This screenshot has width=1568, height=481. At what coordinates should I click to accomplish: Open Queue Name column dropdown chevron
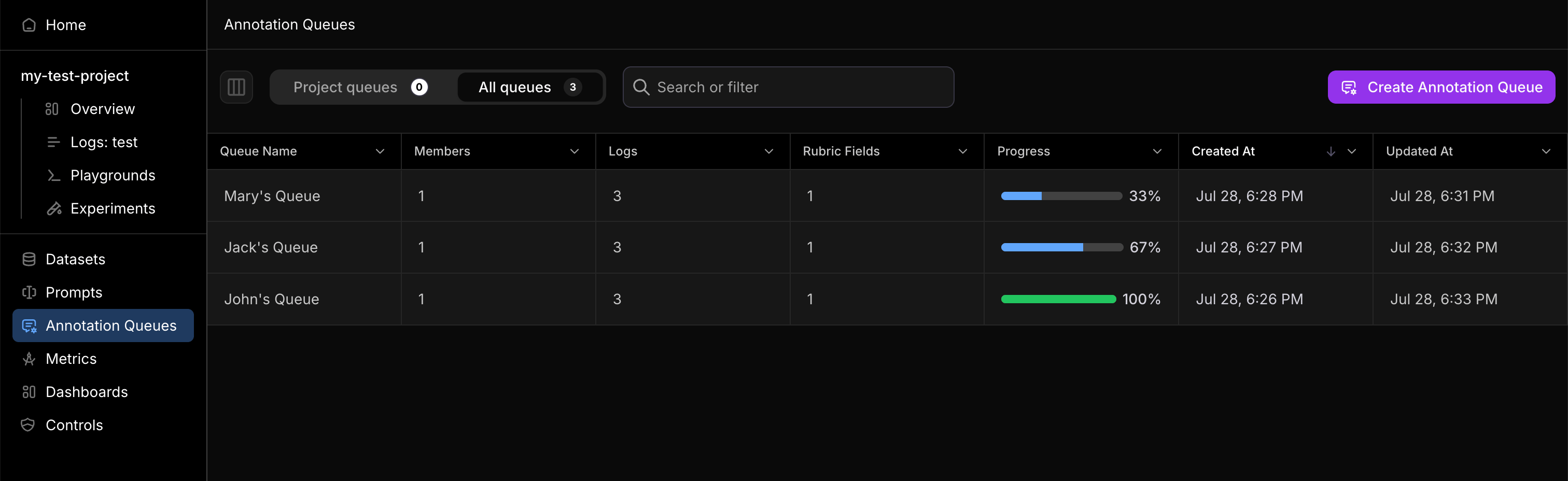pos(380,151)
